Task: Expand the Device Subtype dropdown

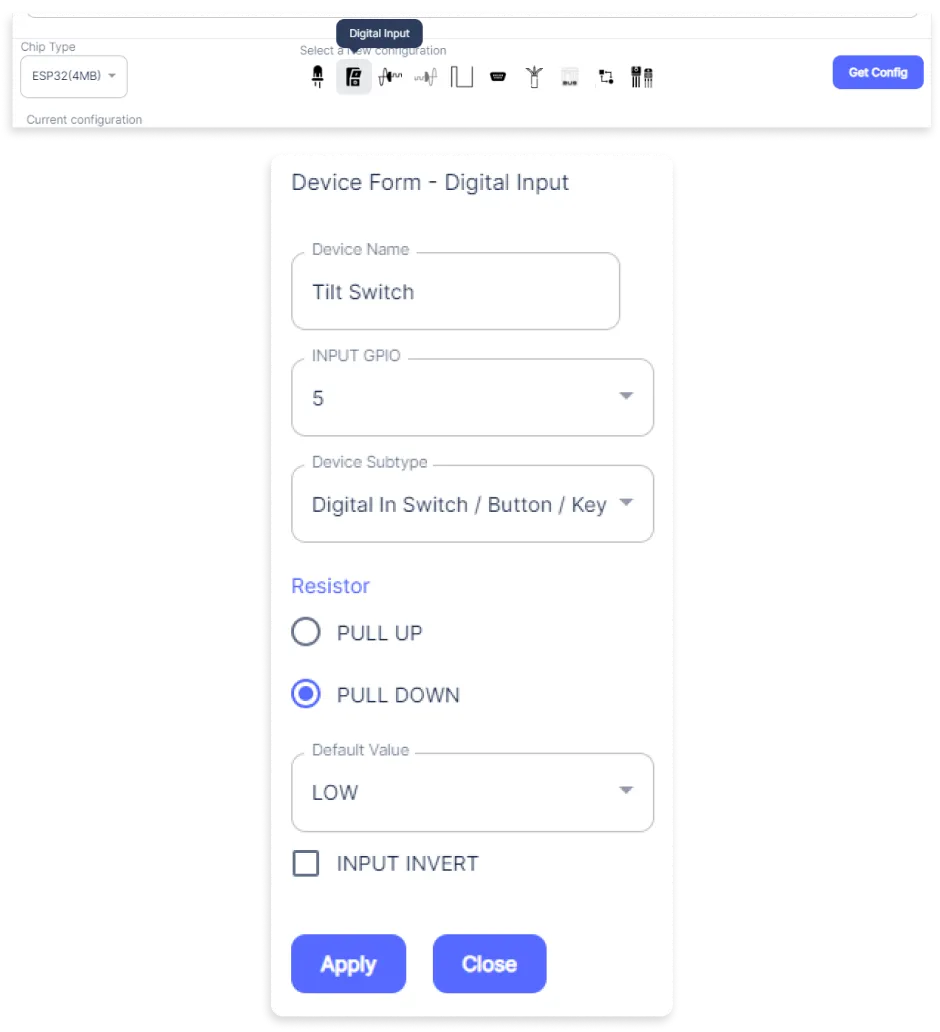Action: coord(472,504)
